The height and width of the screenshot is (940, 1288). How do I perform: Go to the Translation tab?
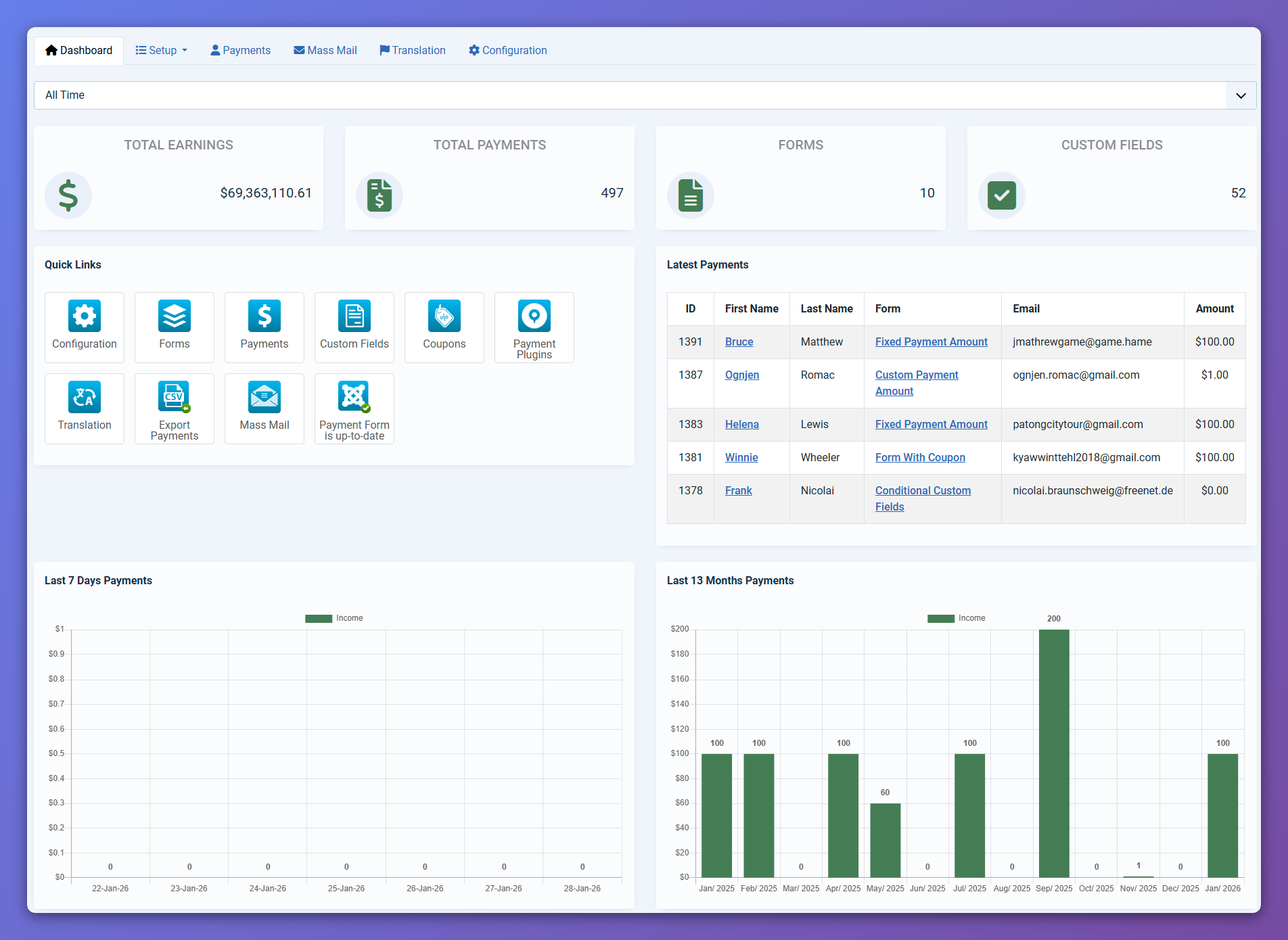[x=413, y=51]
